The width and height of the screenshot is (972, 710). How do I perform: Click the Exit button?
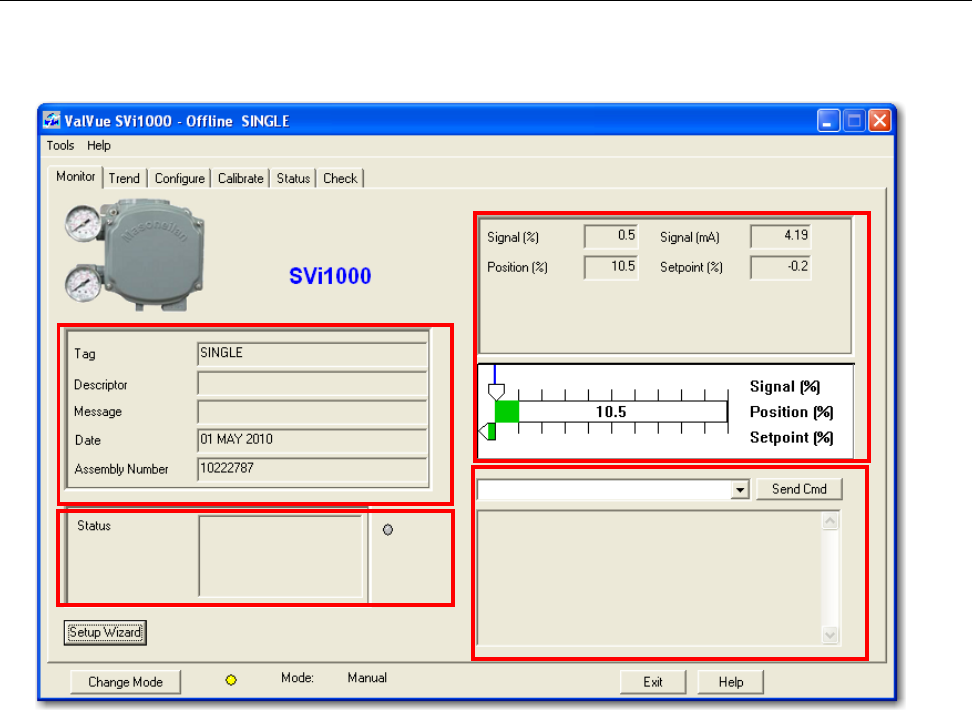point(653,682)
